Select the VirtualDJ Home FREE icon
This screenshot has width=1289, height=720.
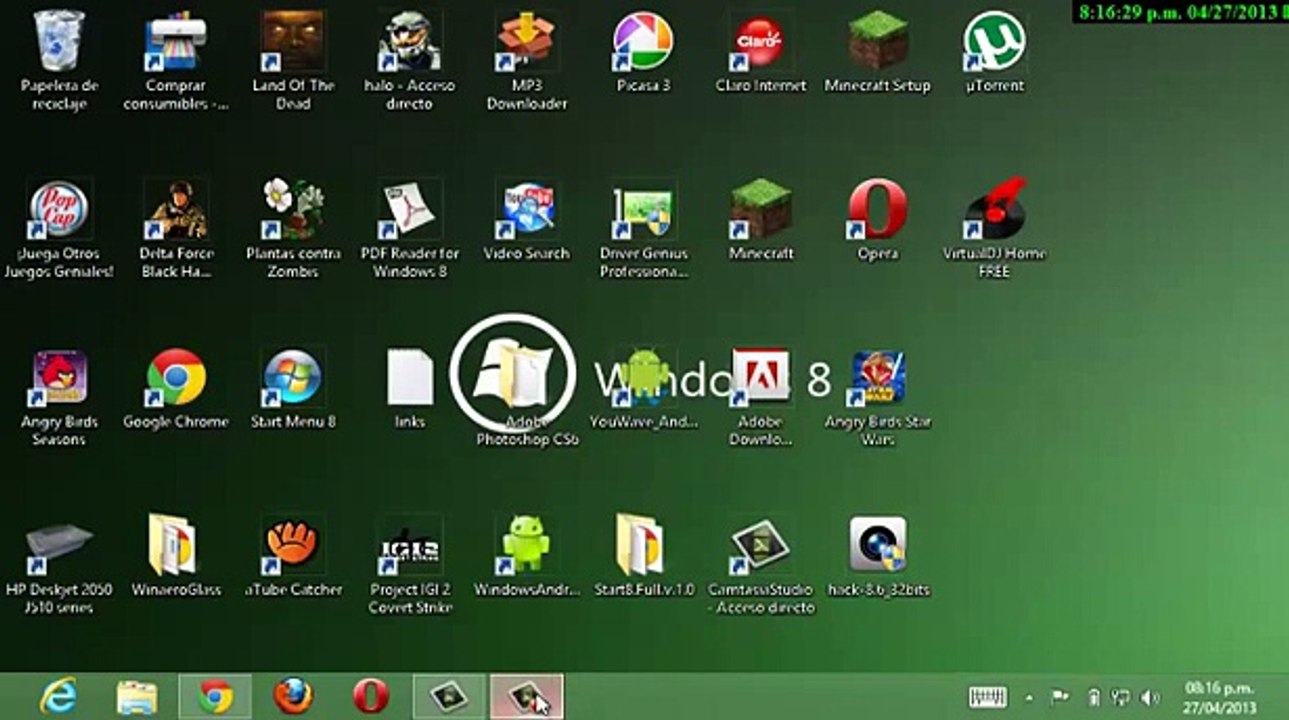[994, 229]
